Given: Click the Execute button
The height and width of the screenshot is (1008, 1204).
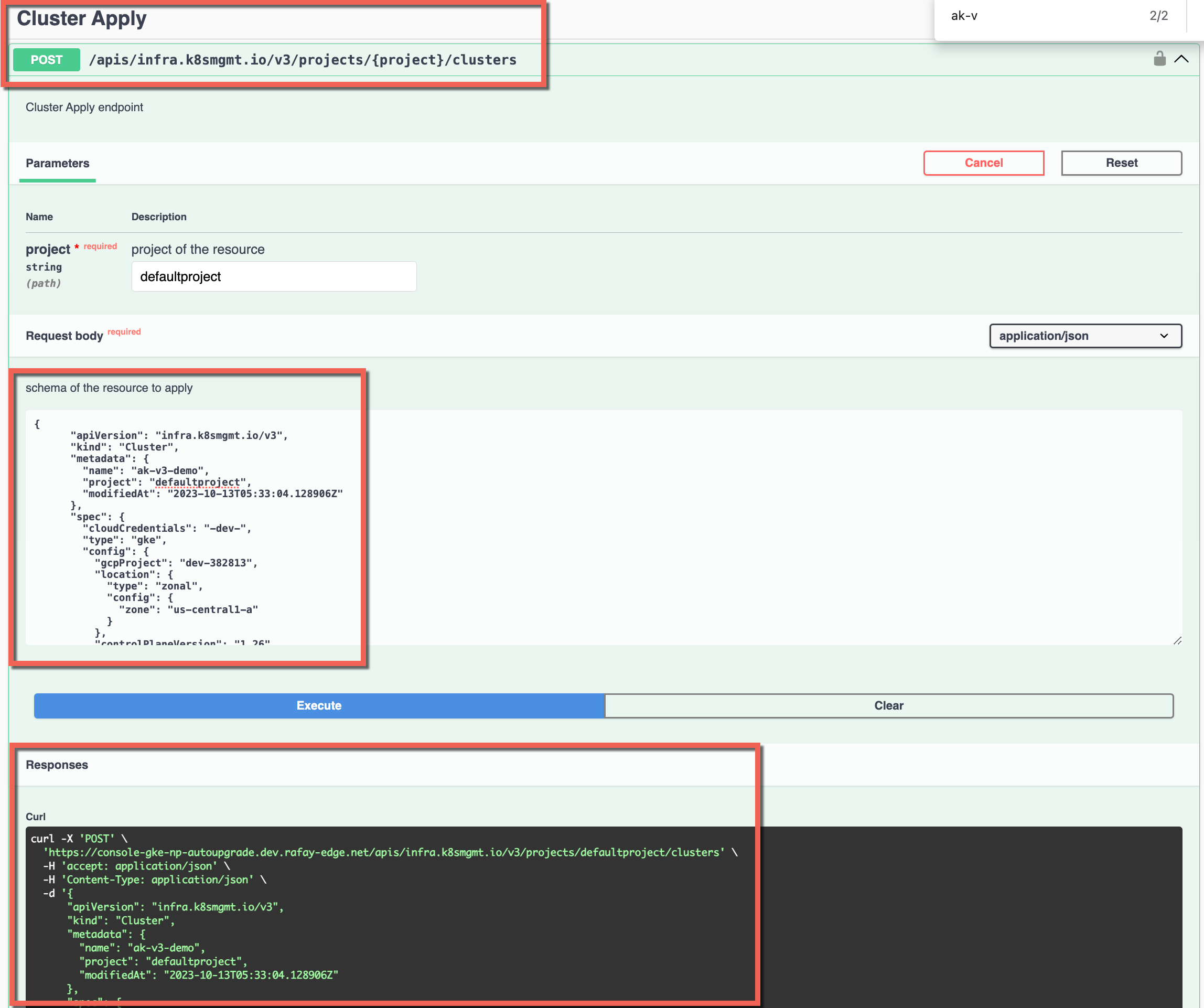Looking at the screenshot, I should (319, 706).
